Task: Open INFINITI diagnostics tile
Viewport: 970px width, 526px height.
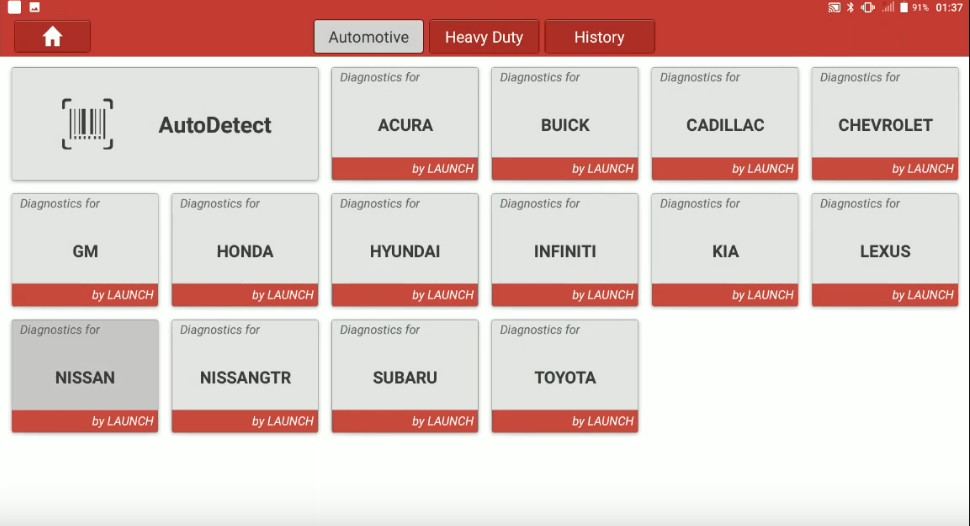Action: tap(565, 250)
